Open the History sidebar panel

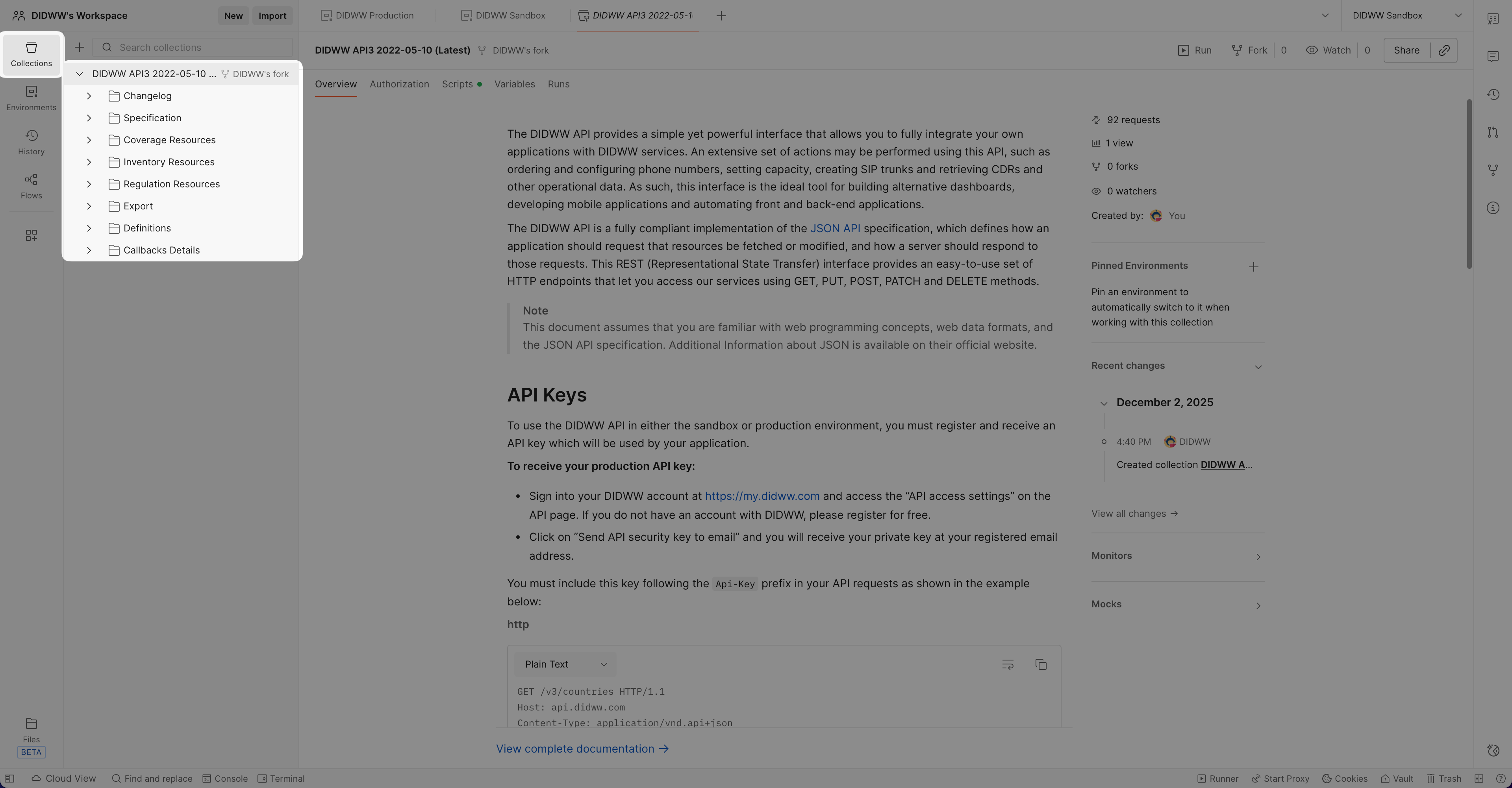[x=31, y=142]
